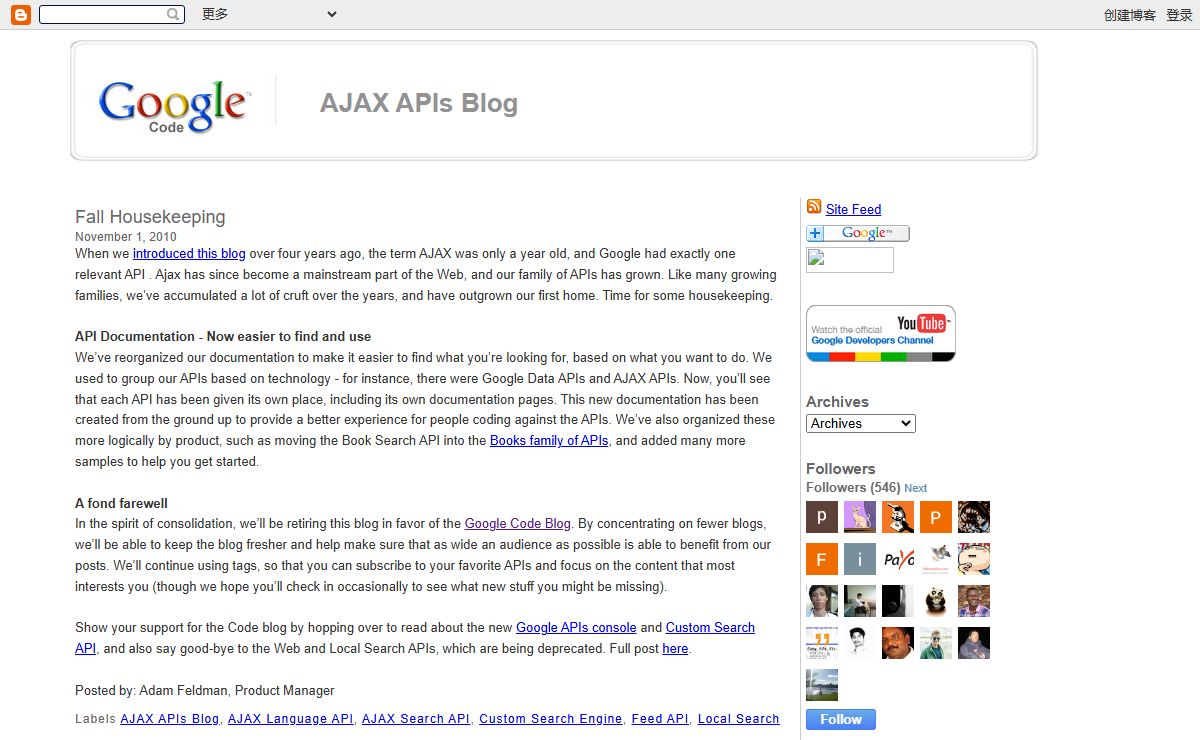Click the AJAX Search API label
Image resolution: width=1200 pixels, height=740 pixels.
tap(416, 718)
